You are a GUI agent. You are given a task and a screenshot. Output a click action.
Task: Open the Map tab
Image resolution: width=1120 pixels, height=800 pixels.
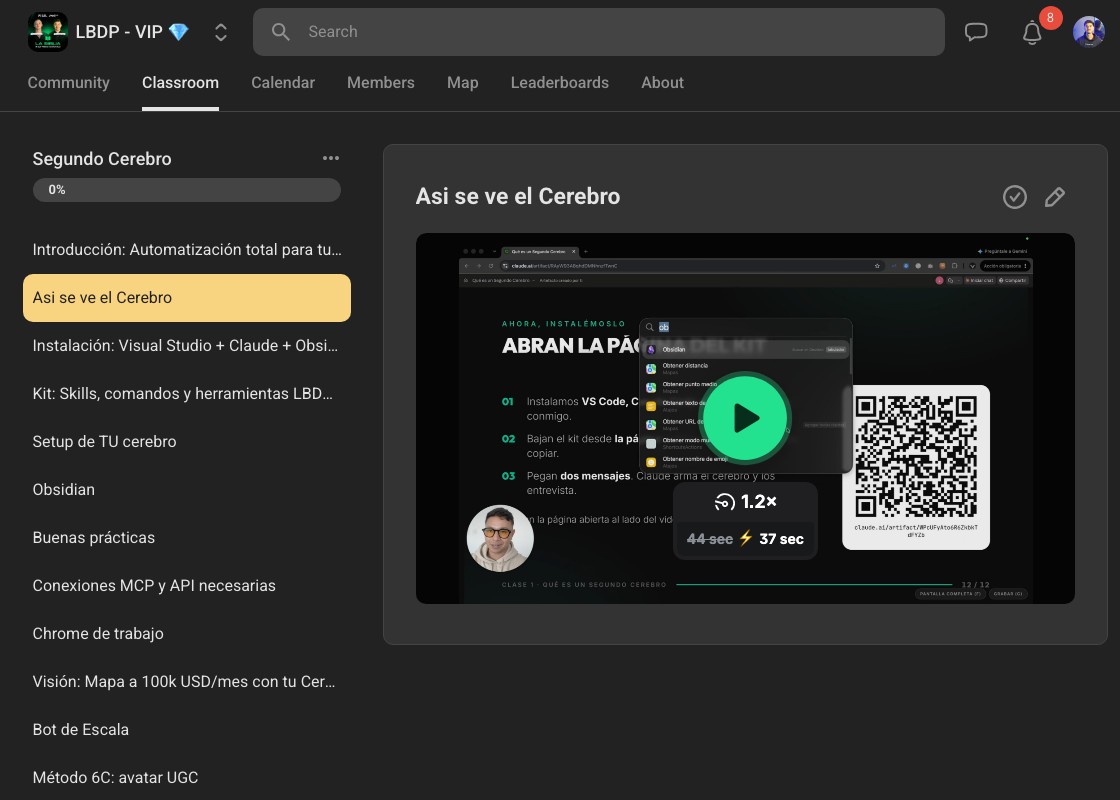point(463,82)
